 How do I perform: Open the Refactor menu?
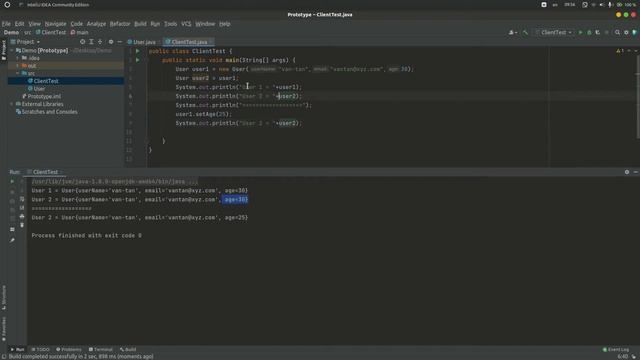point(120,24)
